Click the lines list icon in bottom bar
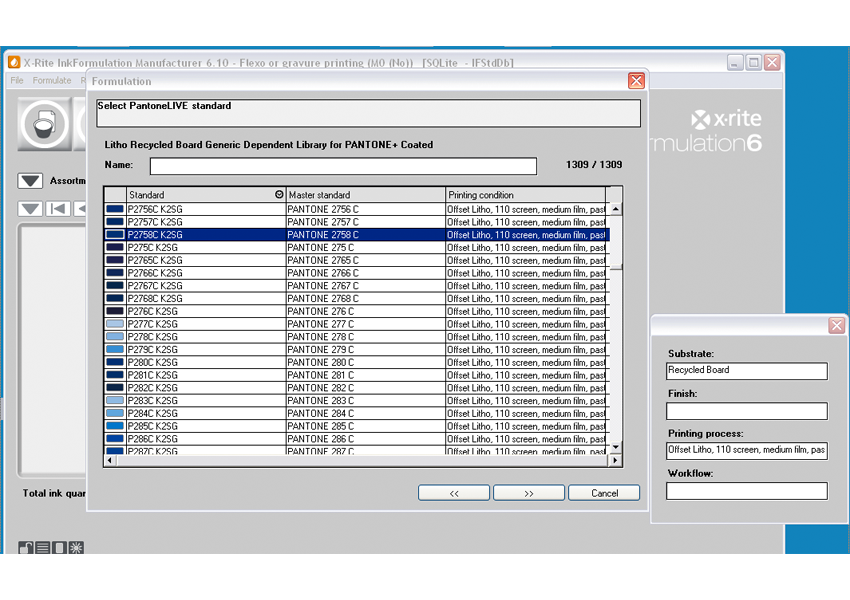 [43, 547]
